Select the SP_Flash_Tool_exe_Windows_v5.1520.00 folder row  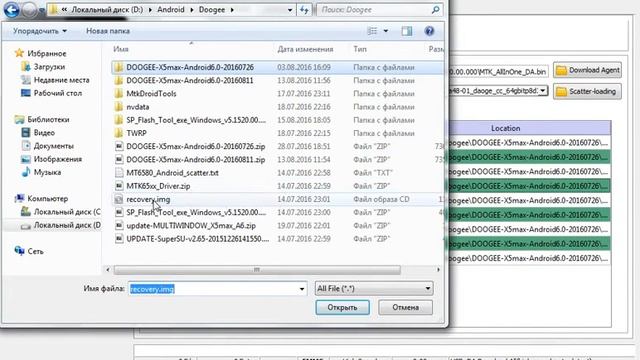pos(278,120)
